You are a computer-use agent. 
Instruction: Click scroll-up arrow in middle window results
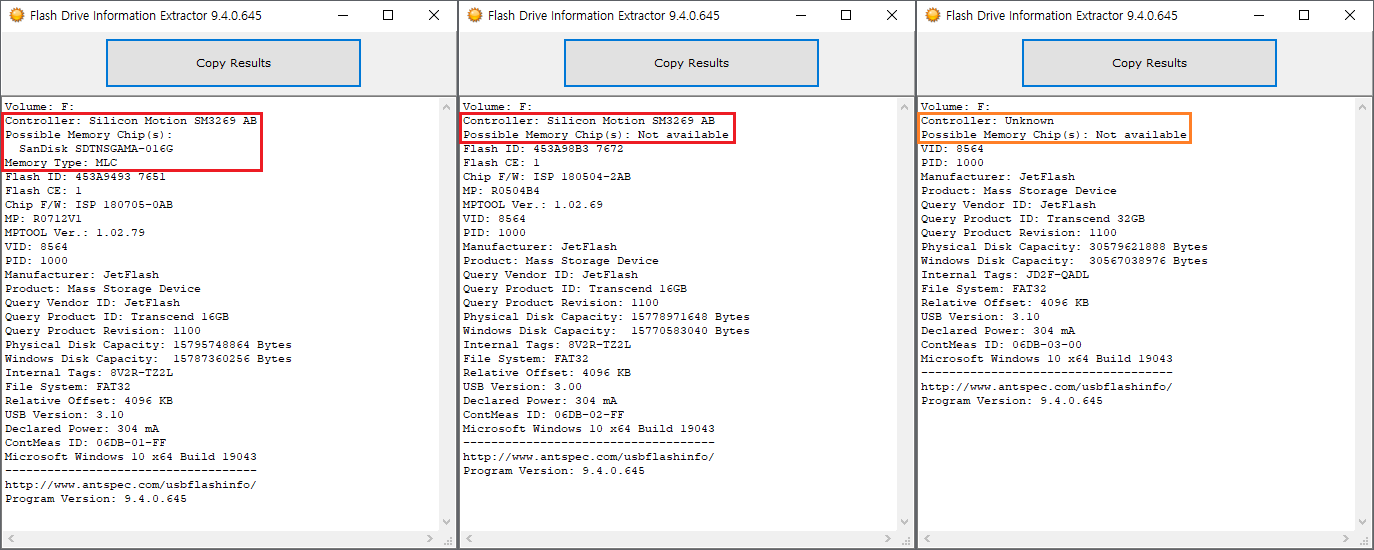904,107
